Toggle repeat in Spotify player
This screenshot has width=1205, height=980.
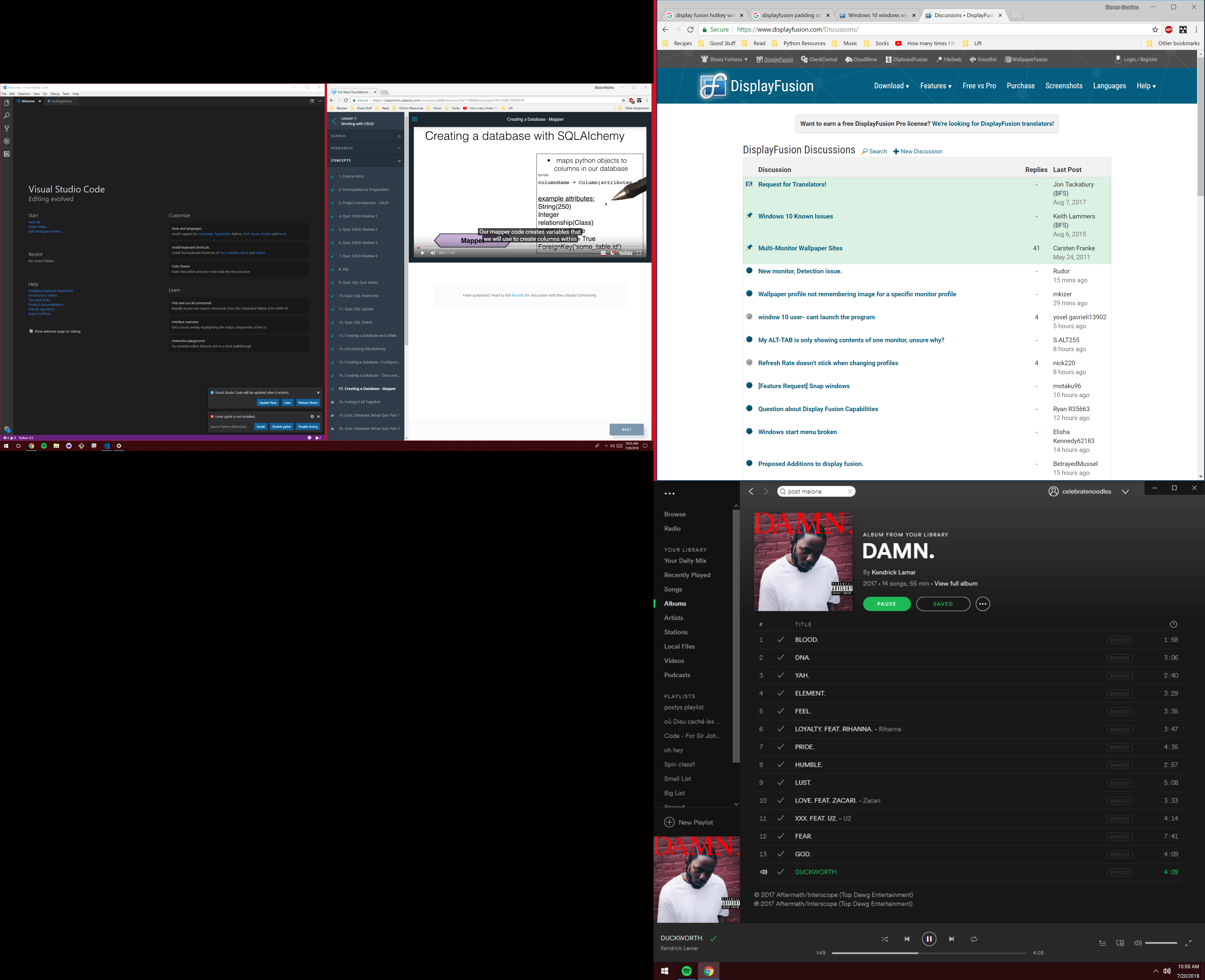[973, 939]
